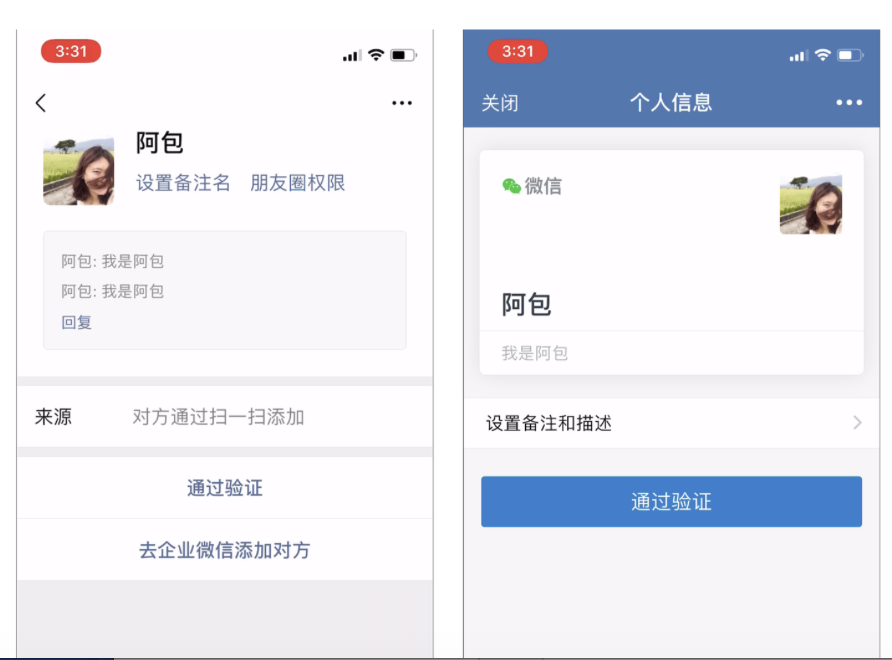The image size is (892, 660).
Task: Tap the green WeChat logo icon
Action: tap(511, 186)
